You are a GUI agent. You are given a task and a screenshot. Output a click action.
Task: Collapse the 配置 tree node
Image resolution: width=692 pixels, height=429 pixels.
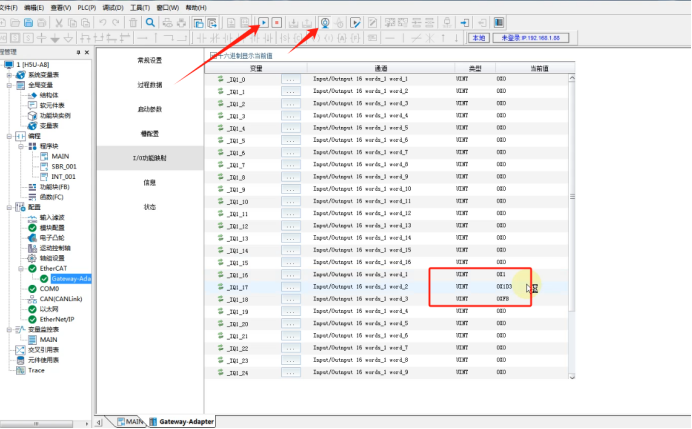9,207
